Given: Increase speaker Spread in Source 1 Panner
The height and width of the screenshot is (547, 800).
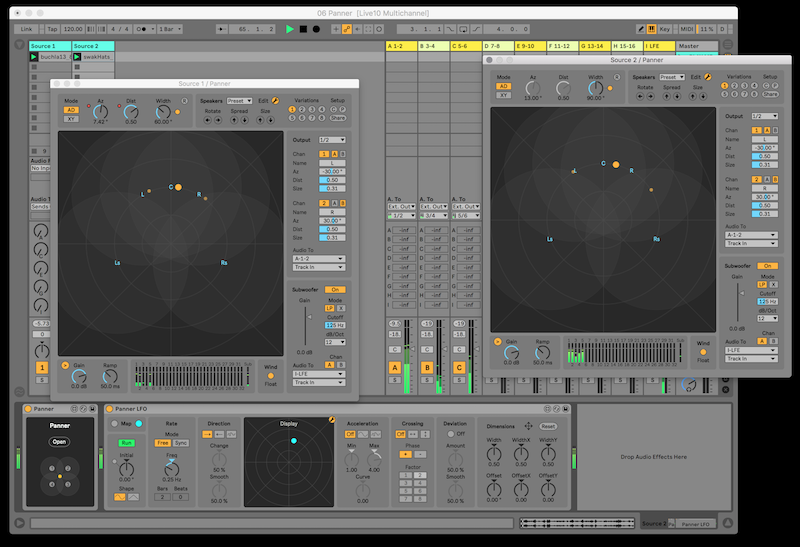Looking at the screenshot, I should tap(234, 120).
